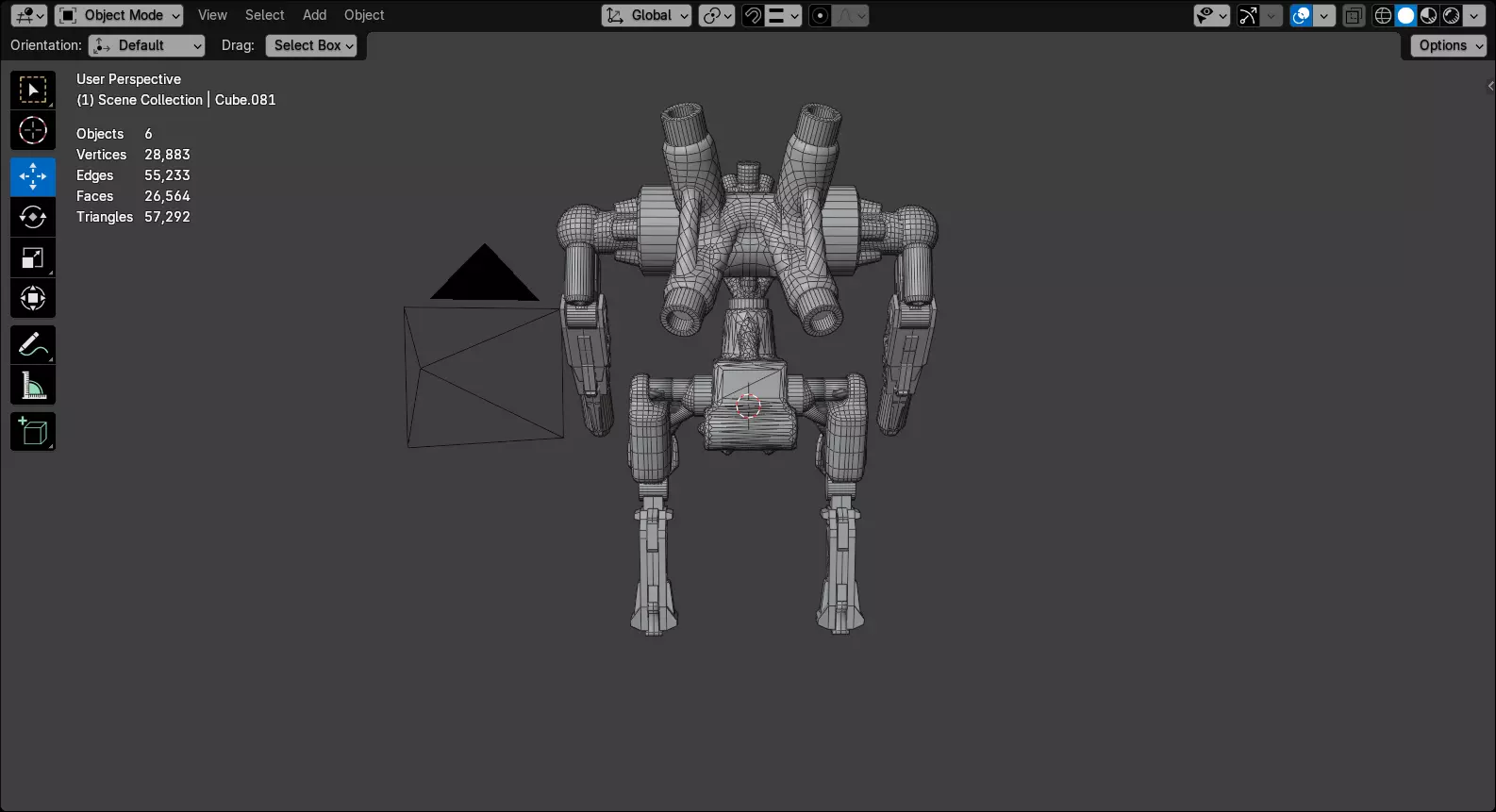Image resolution: width=1496 pixels, height=812 pixels.
Task: Toggle viewport gizmos display
Action: point(1248,15)
